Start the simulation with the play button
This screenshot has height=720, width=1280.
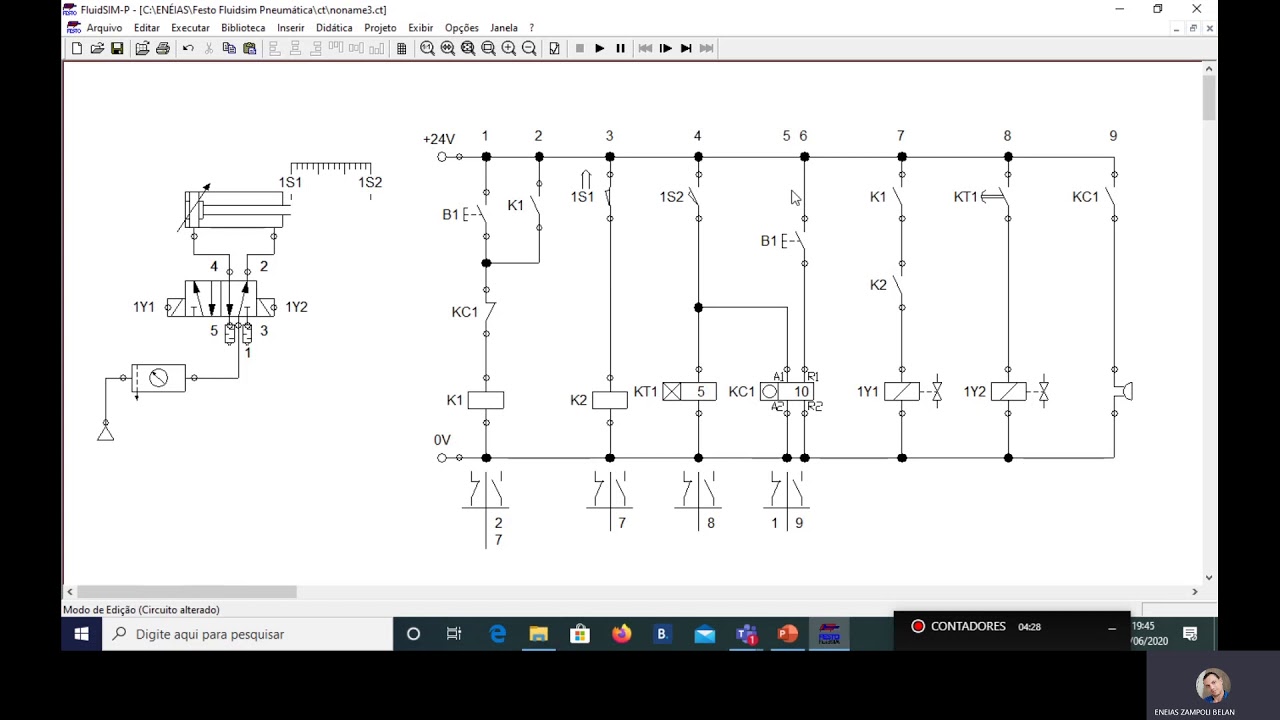click(x=600, y=48)
